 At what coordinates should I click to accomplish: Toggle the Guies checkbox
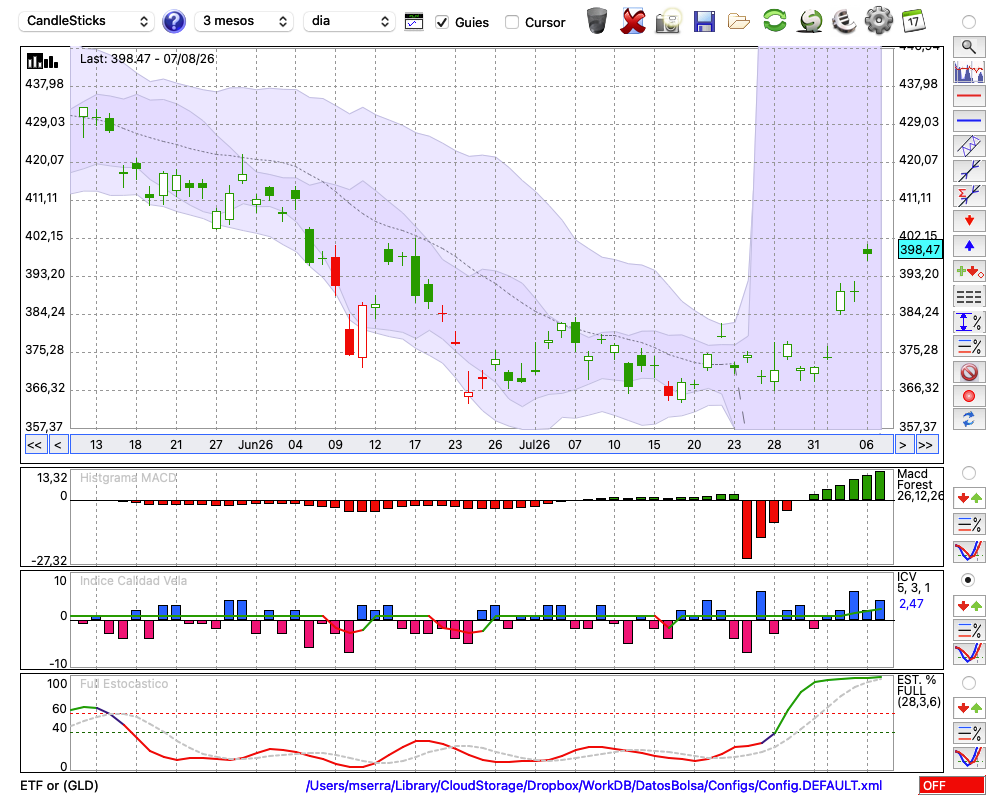[441, 22]
